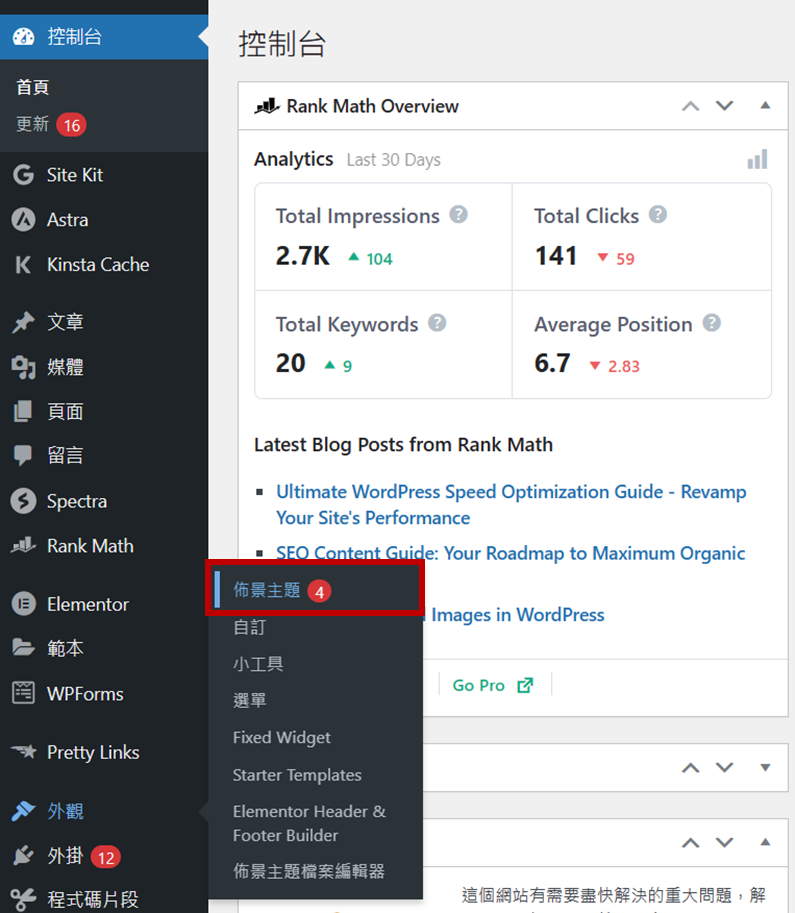Click the Spectra logo icon
Image resolution: width=795 pixels, height=913 pixels.
(23, 501)
